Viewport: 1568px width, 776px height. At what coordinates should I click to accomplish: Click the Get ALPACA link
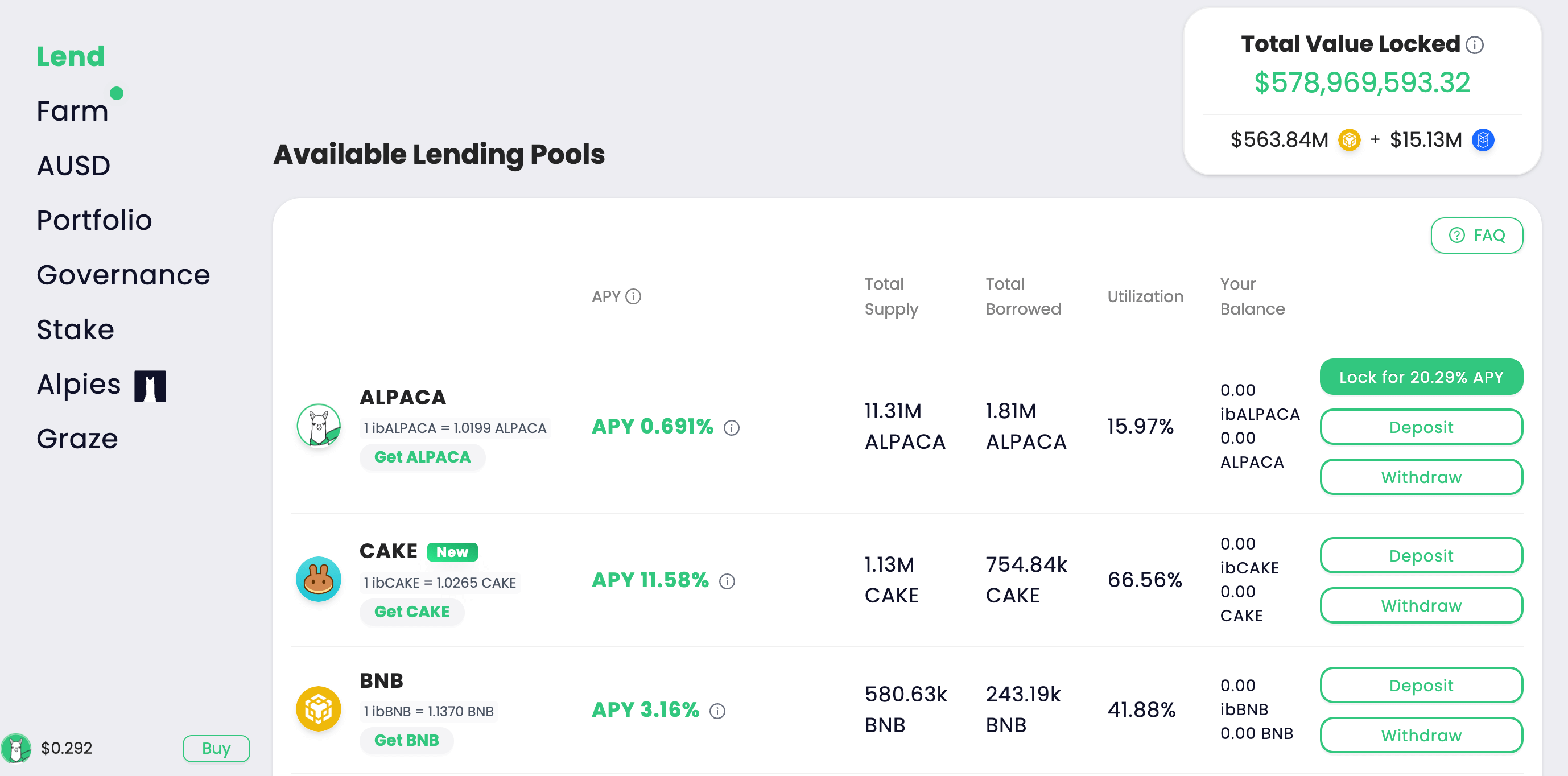422,457
